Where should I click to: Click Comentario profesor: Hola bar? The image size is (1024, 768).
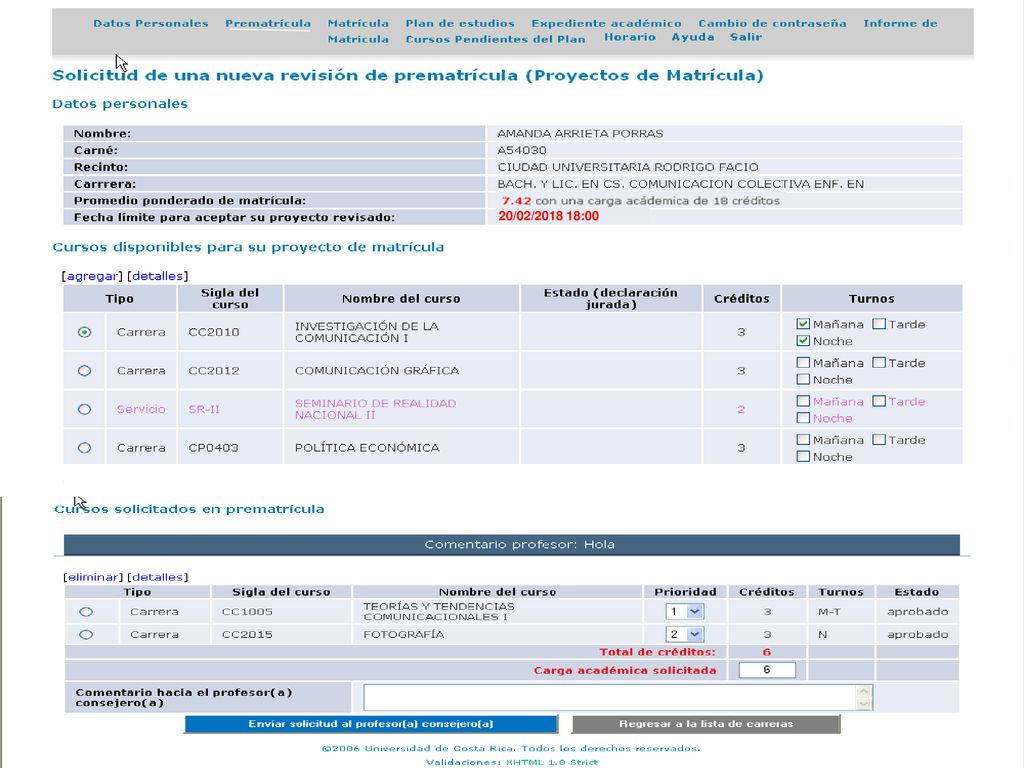tap(512, 545)
